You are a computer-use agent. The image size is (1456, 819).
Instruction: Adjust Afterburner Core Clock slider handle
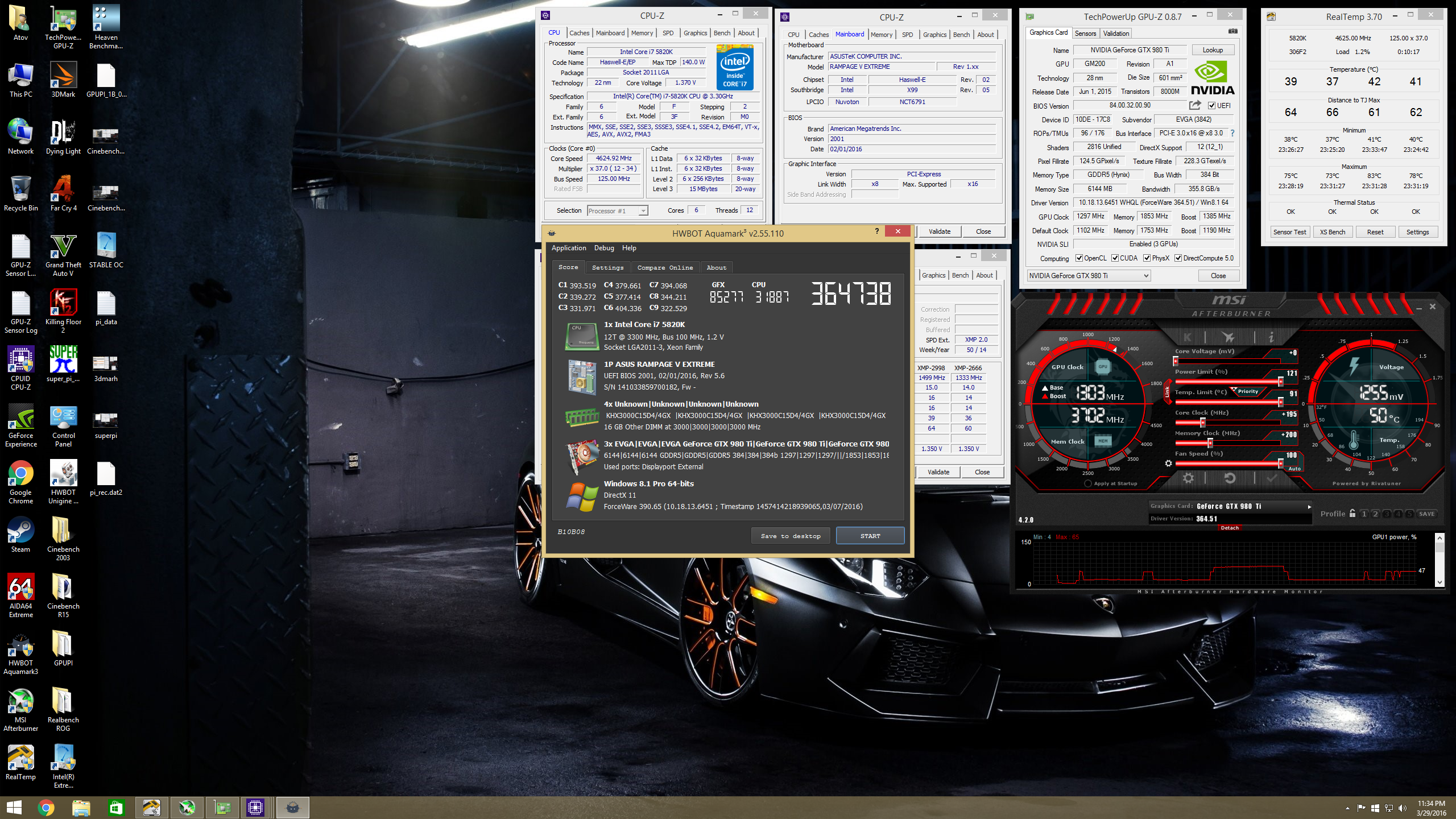(x=1202, y=423)
